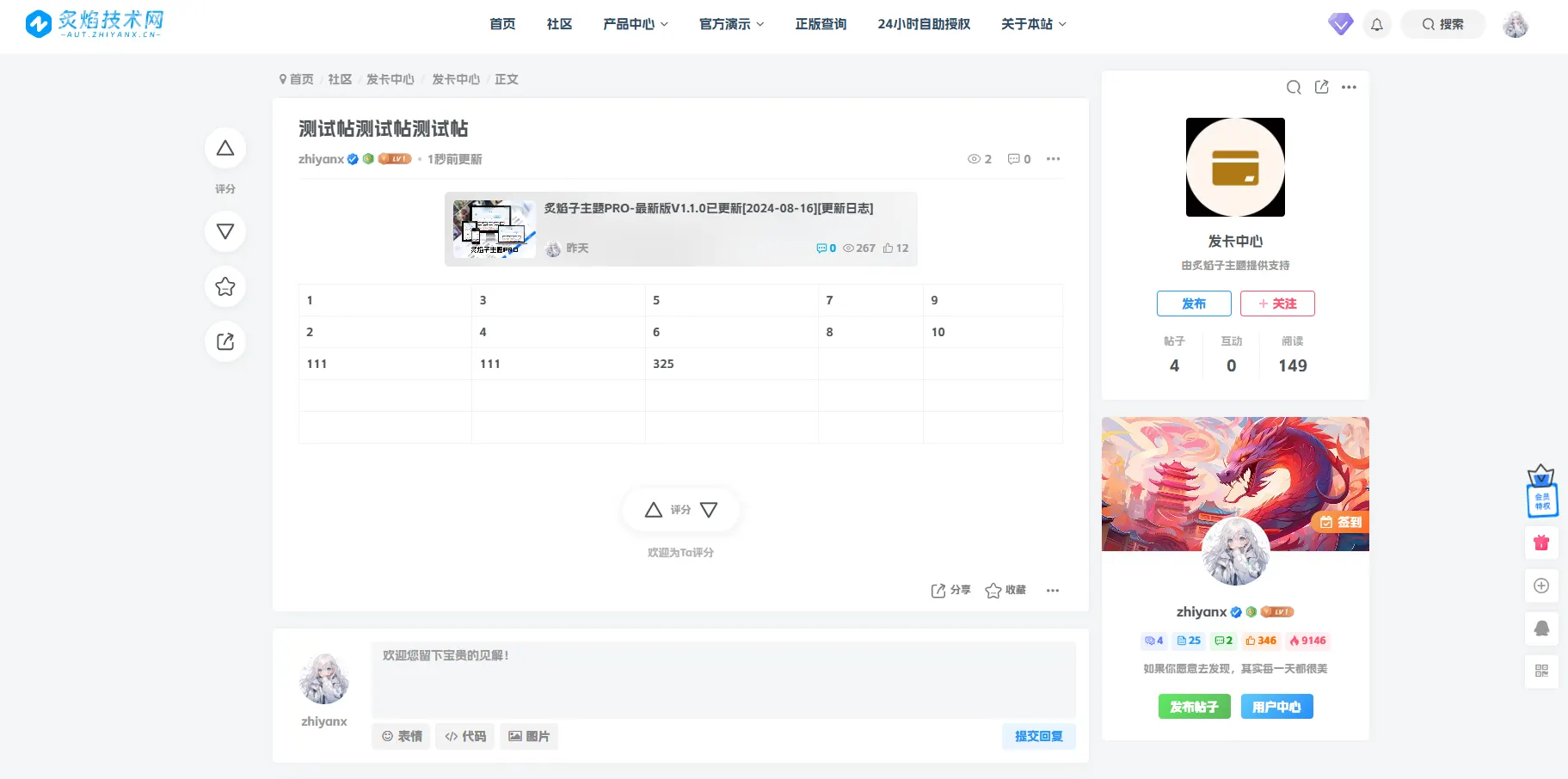1568x779 pixels.
Task: Focus the comment text area
Action: click(723, 679)
